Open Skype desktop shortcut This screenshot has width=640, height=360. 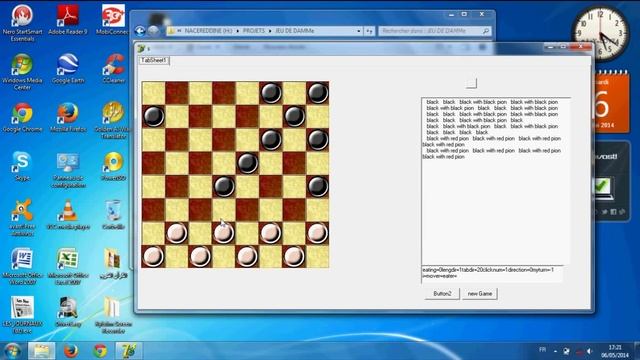(21, 166)
